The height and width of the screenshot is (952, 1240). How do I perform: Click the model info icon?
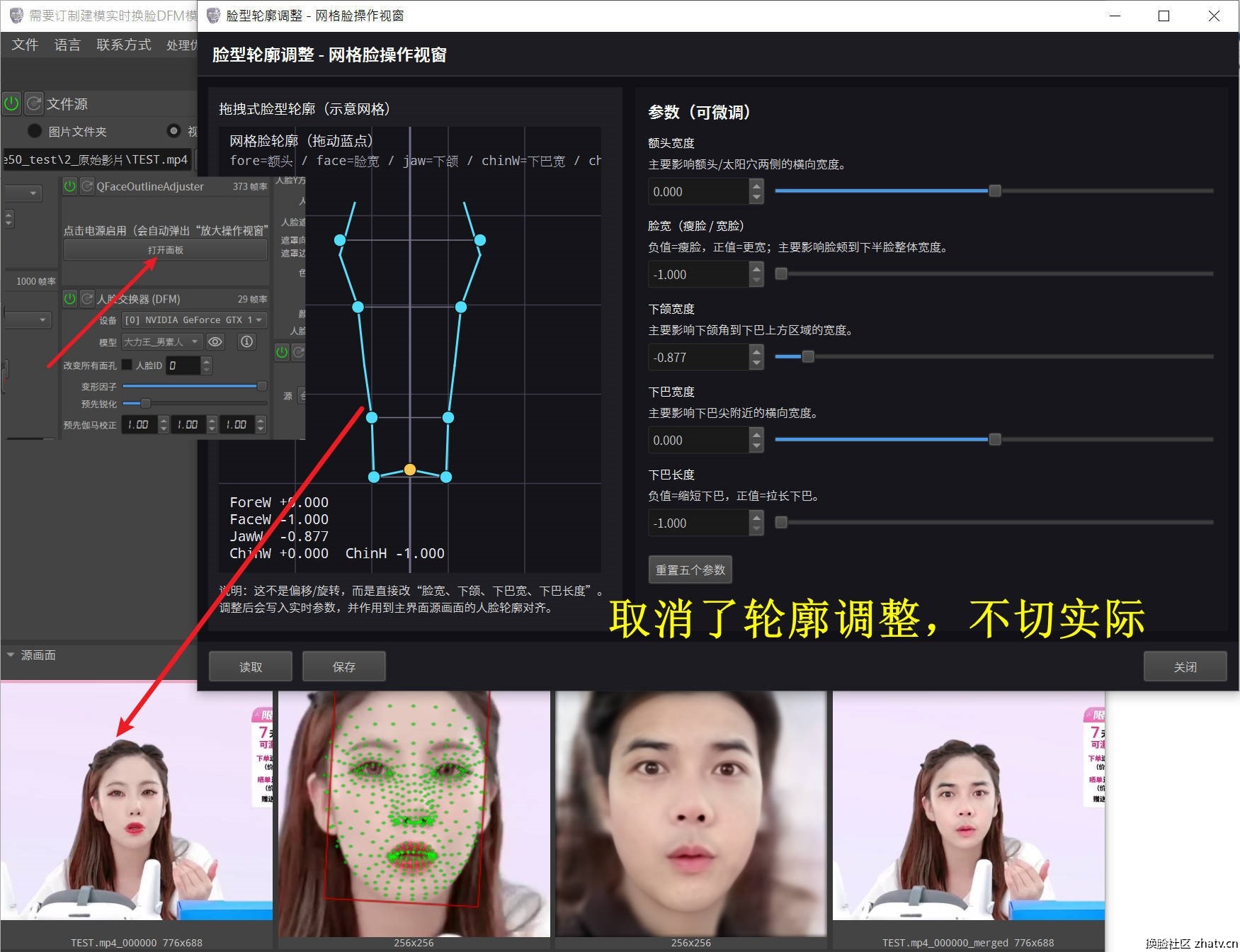pyautogui.click(x=246, y=341)
